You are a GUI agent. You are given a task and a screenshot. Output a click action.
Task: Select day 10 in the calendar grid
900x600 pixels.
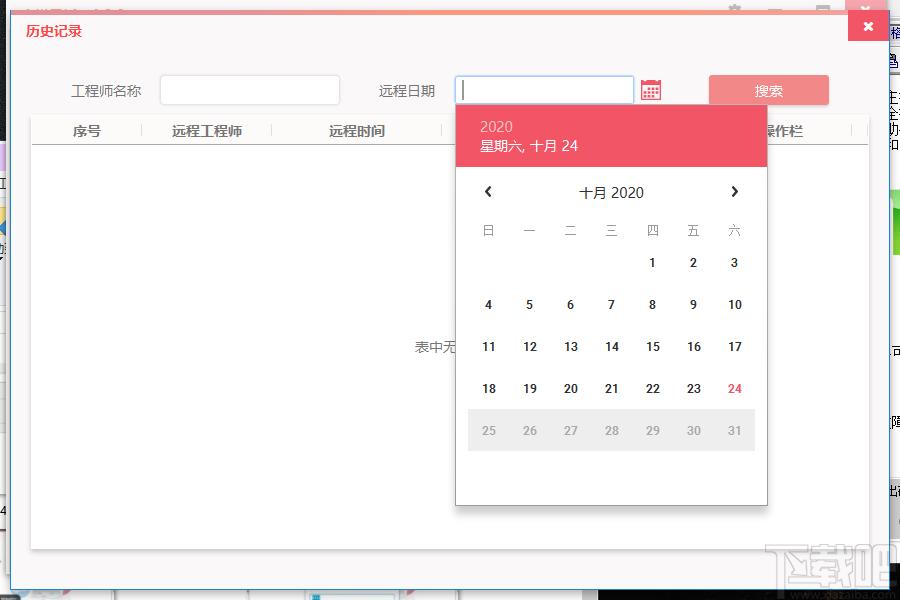click(735, 305)
